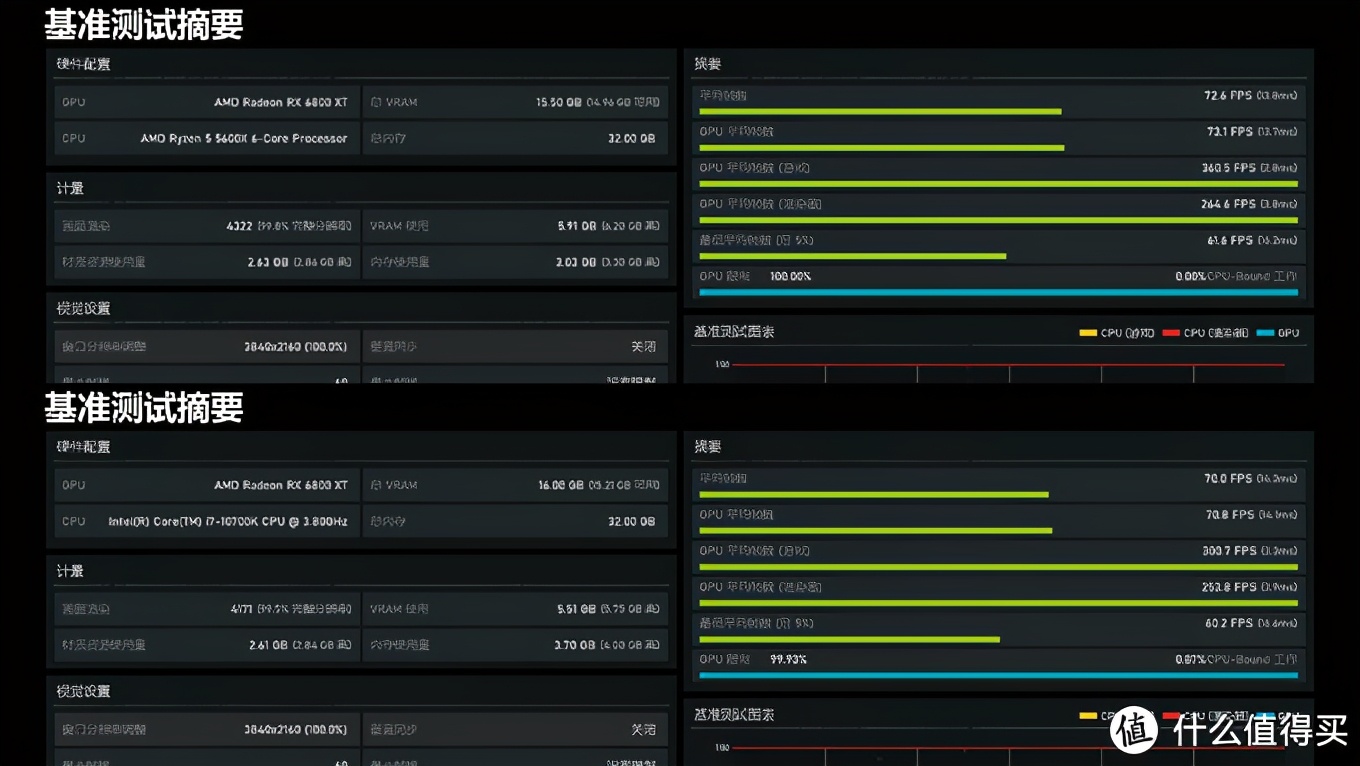Click the 99.93% GPU bound value
Image resolution: width=1360 pixels, height=766 pixels.
788,659
